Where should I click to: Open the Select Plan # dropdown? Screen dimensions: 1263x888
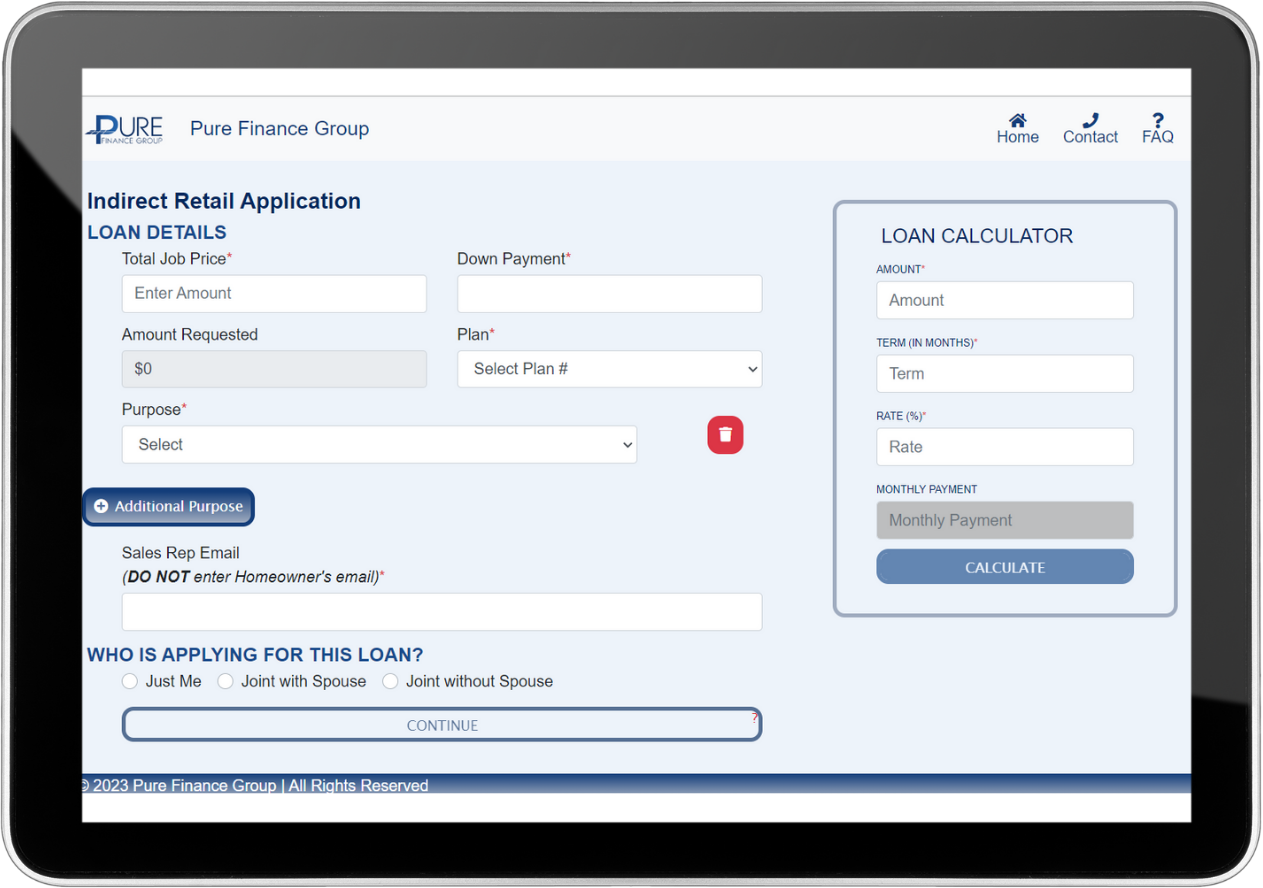click(609, 369)
